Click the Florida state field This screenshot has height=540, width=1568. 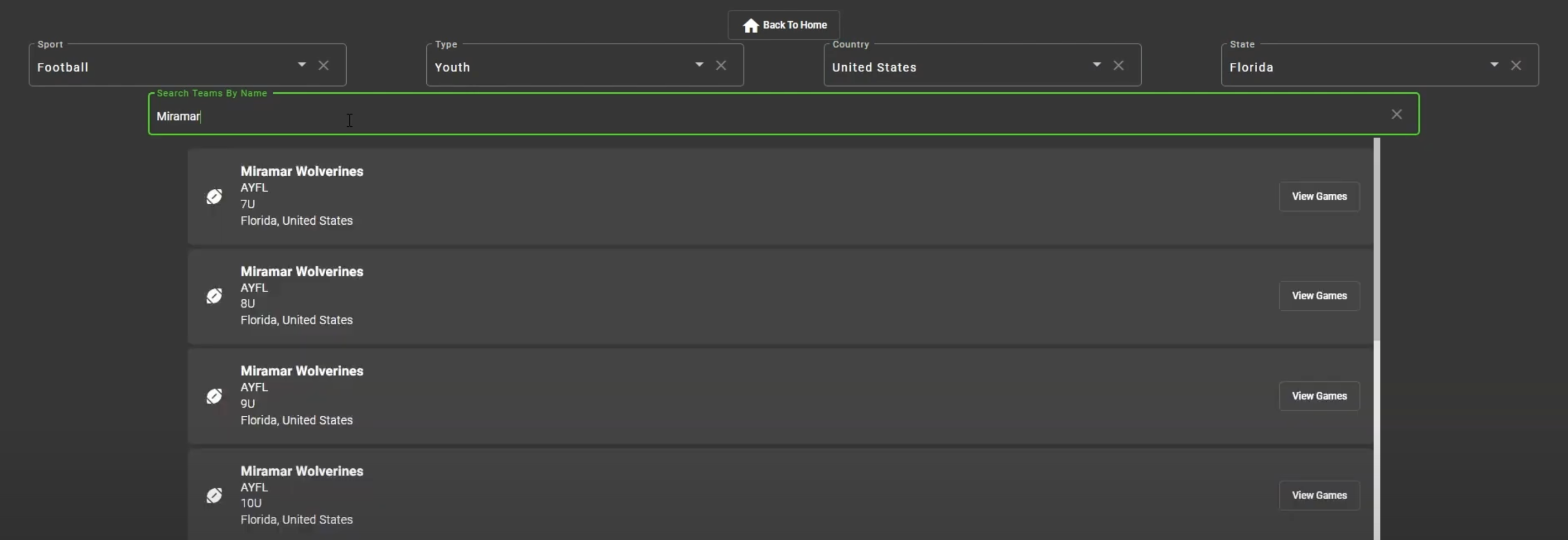pos(1379,65)
